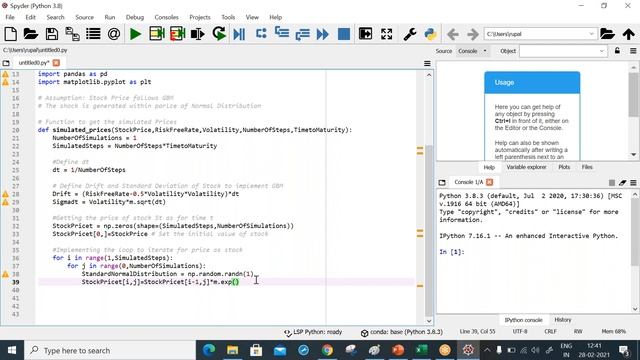Open the Debug menu
The image size is (640, 360).
click(x=135, y=17)
